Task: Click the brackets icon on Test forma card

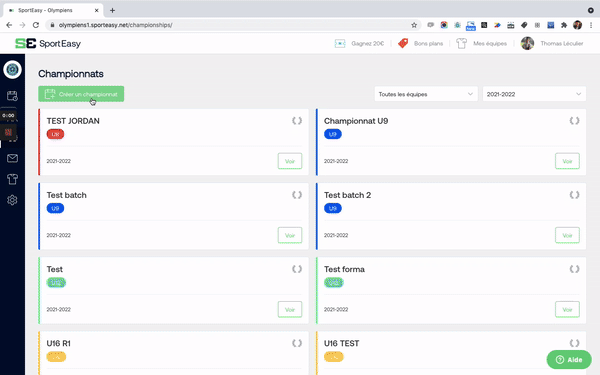Action: tap(574, 269)
